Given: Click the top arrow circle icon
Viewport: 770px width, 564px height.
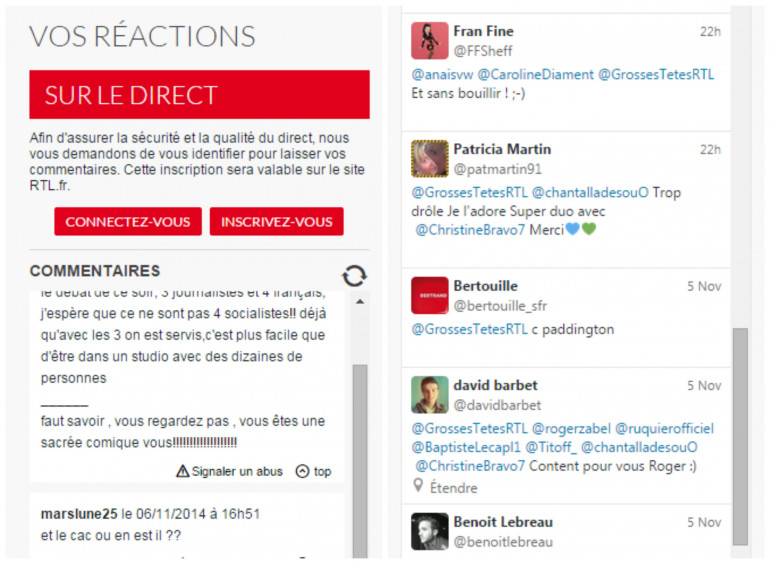Looking at the screenshot, I should coord(302,471).
